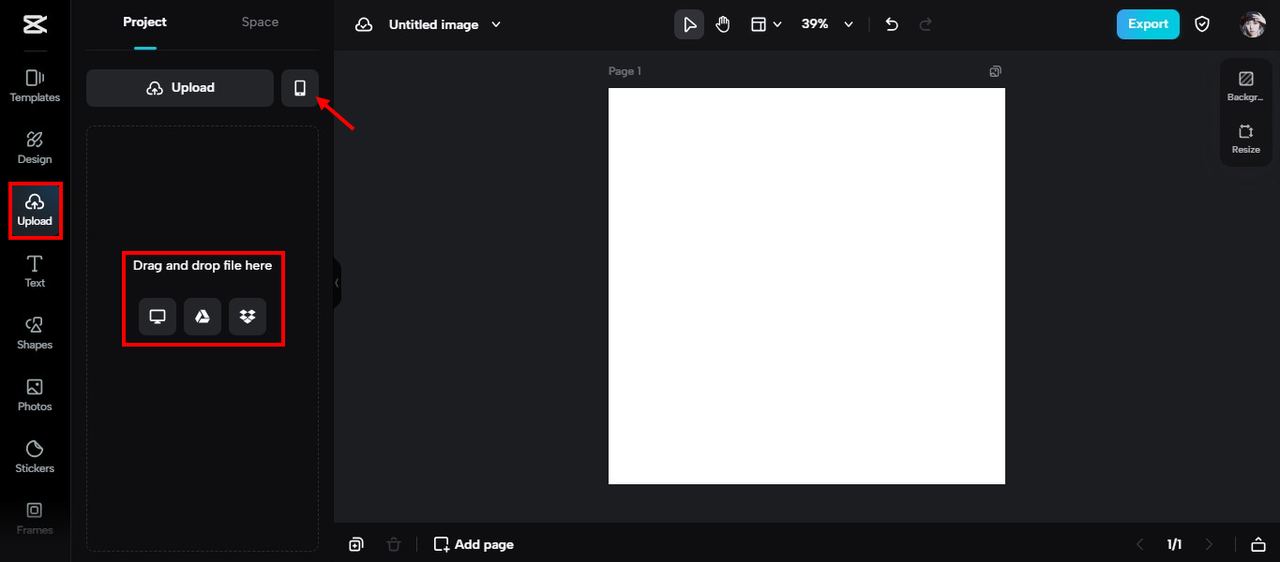1280x562 pixels.
Task: Expand the Untitled image dropdown arrow
Action: (497, 24)
